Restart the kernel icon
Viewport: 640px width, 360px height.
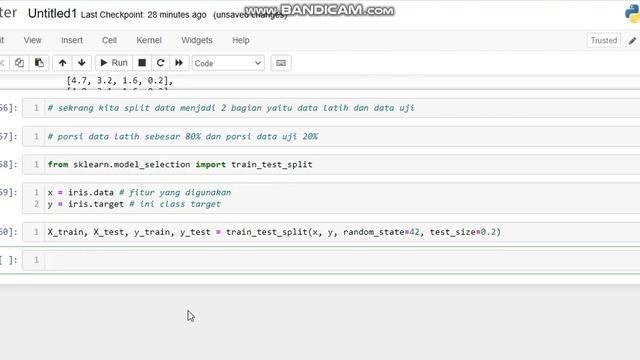(x=160, y=63)
